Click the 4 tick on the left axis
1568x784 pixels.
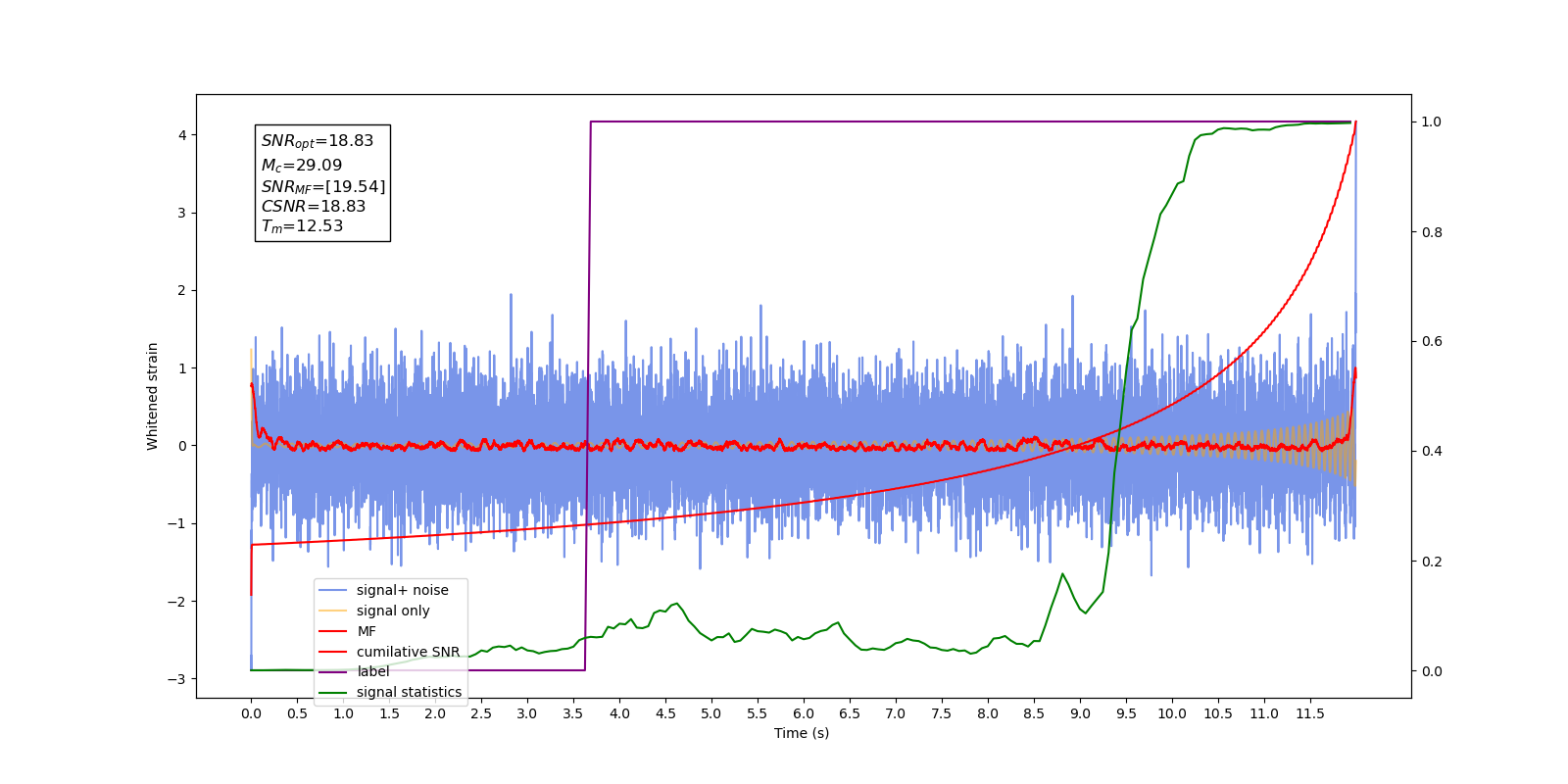point(182,135)
